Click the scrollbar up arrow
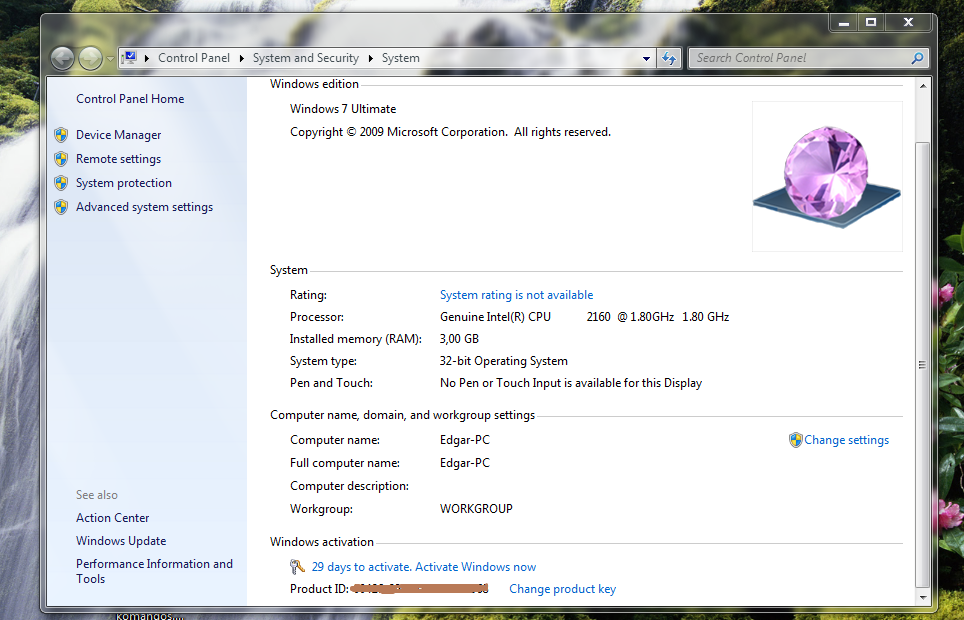The width and height of the screenshot is (964, 620). coord(922,85)
